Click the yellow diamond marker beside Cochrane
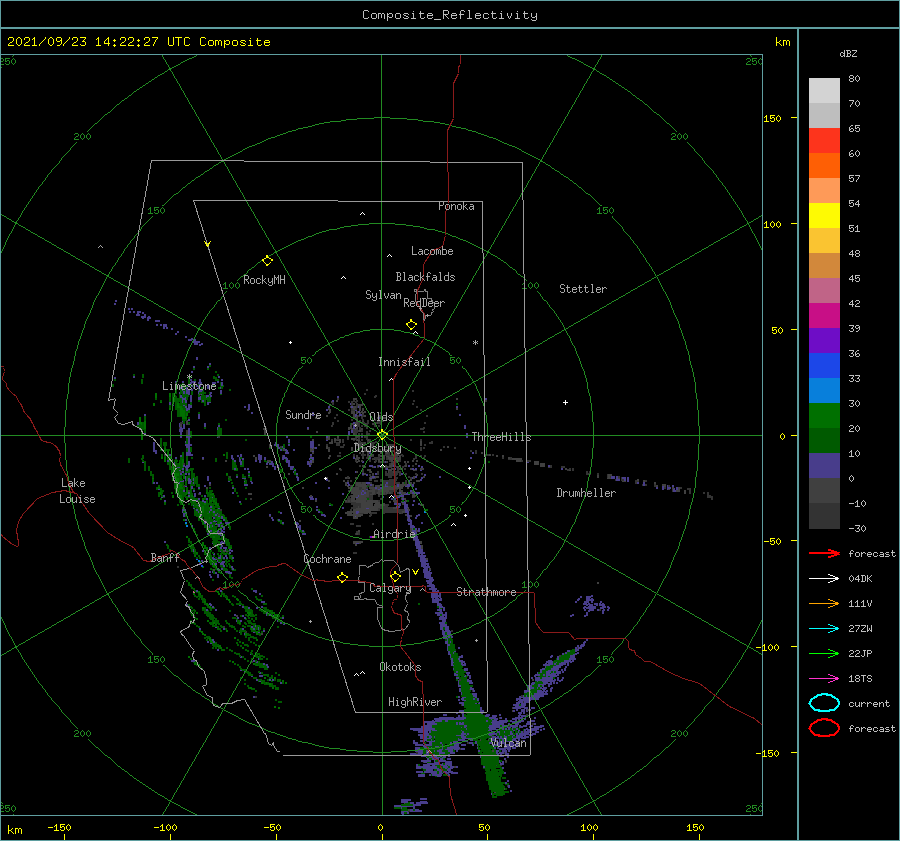900x841 pixels. [342, 577]
